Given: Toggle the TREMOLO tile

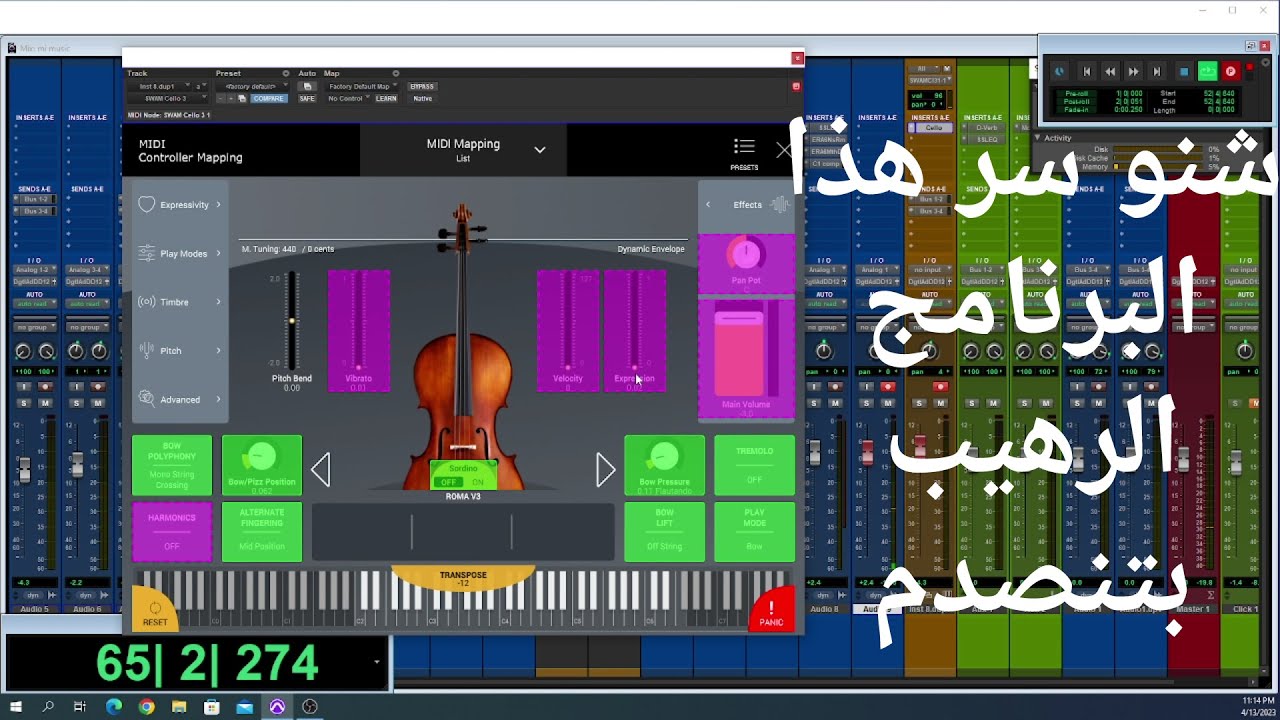Looking at the screenshot, I should pos(754,465).
